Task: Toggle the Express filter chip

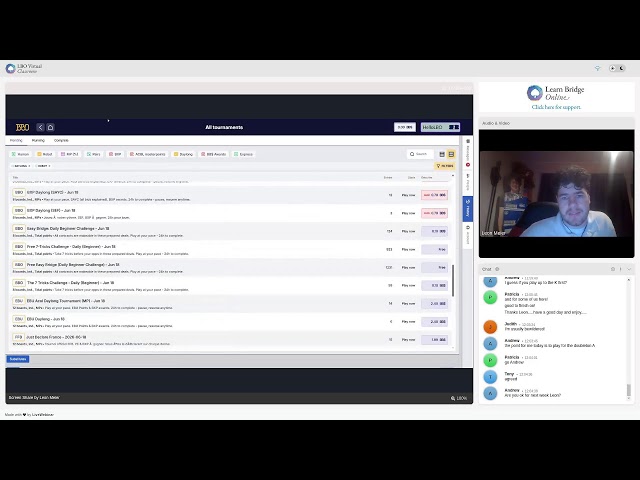Action: tap(243, 154)
